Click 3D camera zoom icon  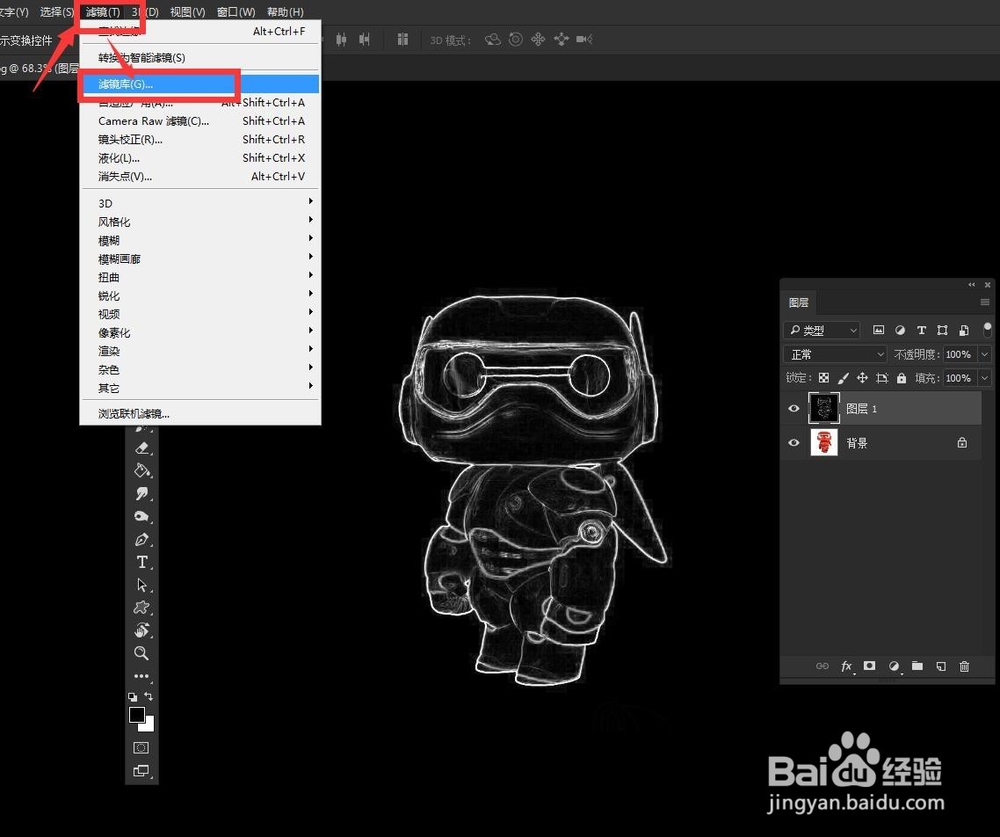(584, 40)
